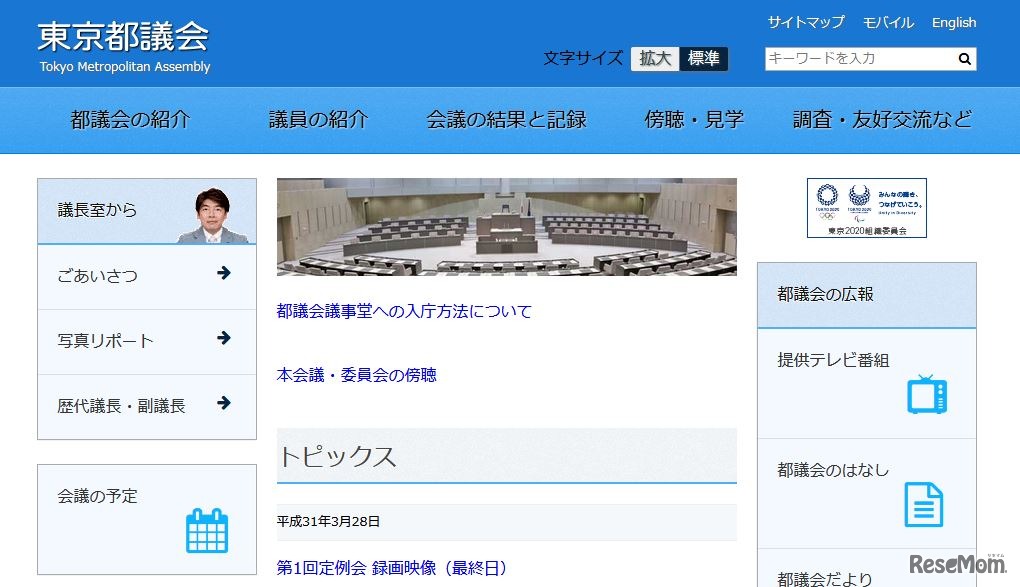Open the 議員の紹介 menu
Image resolution: width=1020 pixels, height=587 pixels.
coord(319,118)
